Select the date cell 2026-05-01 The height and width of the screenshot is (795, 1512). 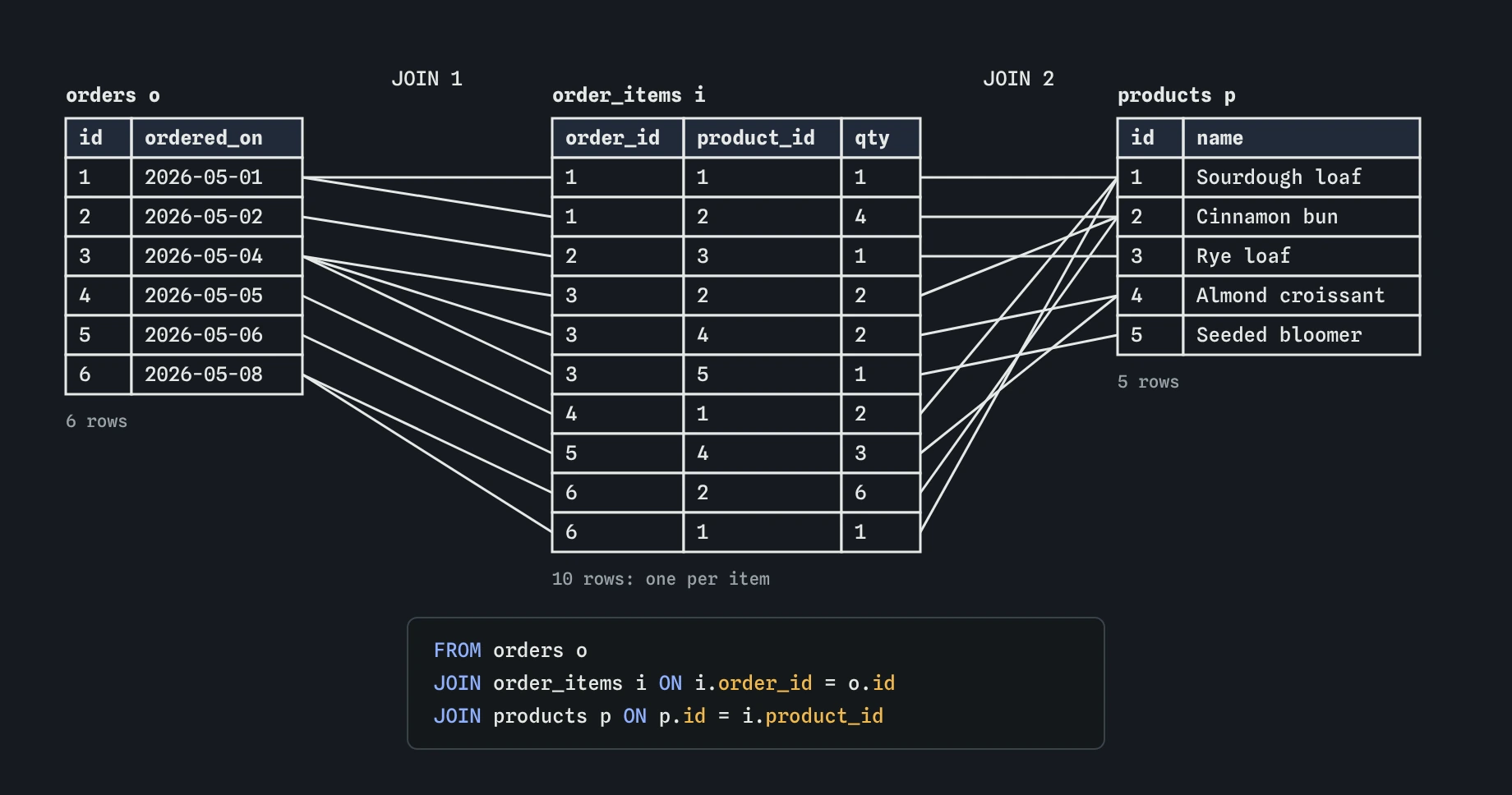coord(217,177)
